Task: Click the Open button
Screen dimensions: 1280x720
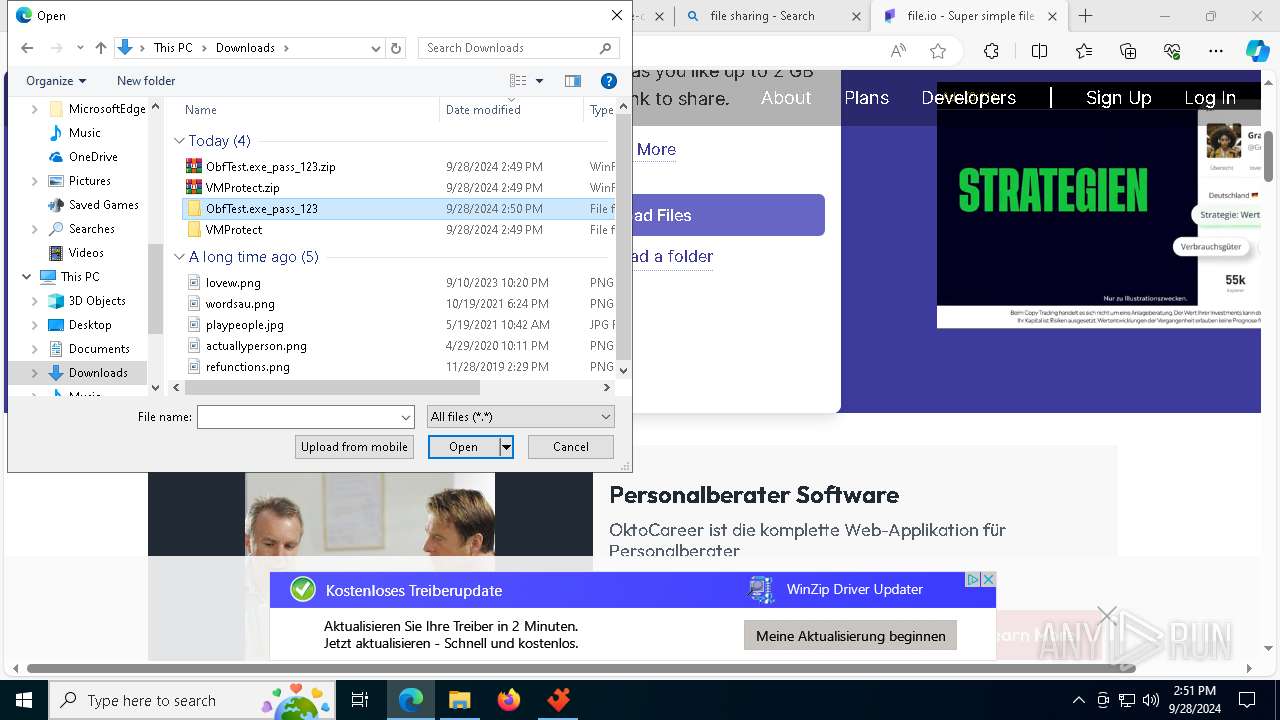Action: (464, 447)
